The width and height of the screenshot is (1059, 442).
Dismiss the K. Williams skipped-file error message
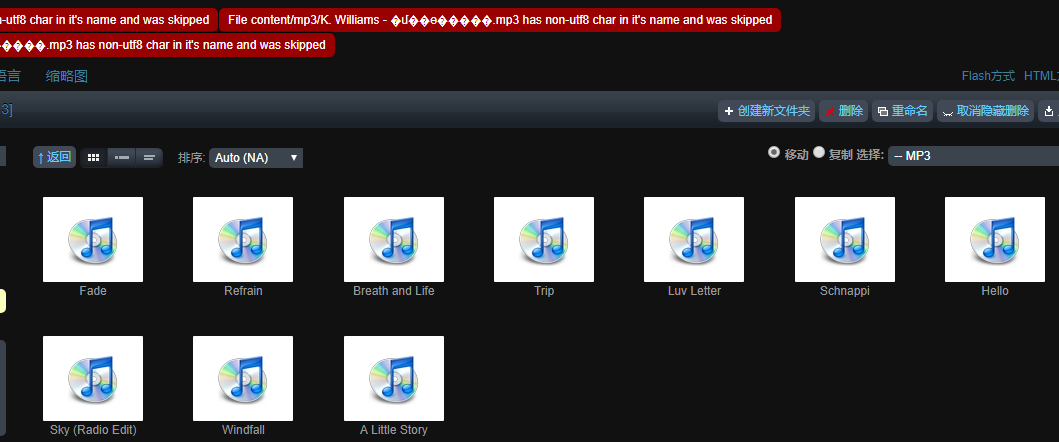point(500,20)
